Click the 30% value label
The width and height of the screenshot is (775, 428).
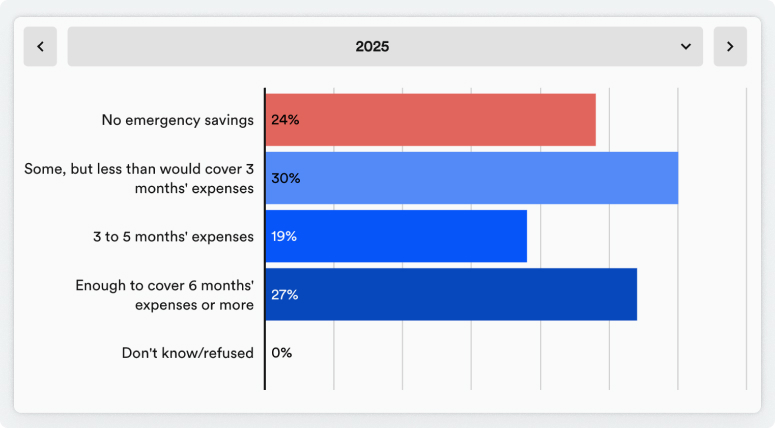(x=285, y=178)
